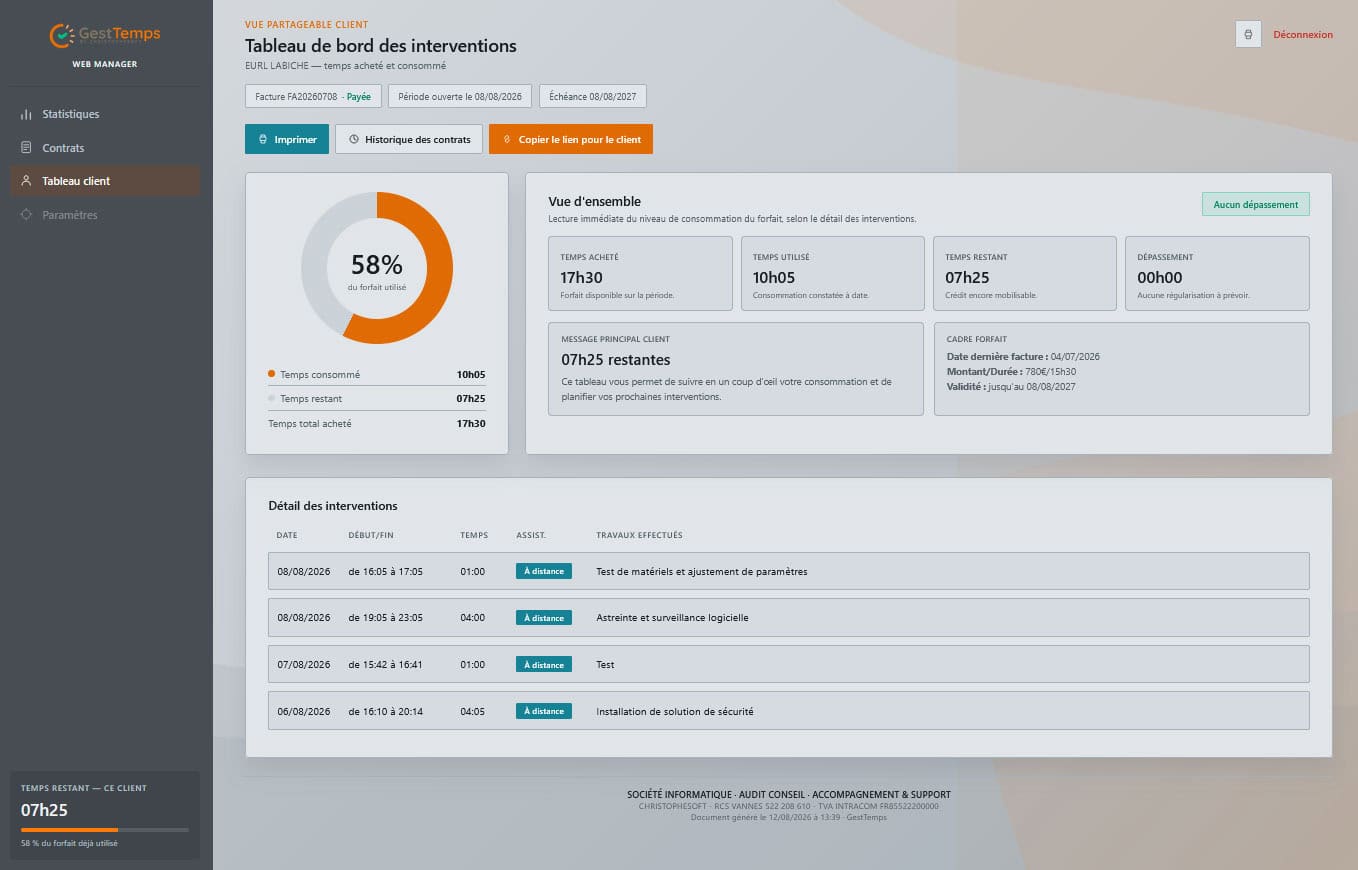This screenshot has height=870, width=1358.
Task: Click the Paramètres gear icon
Action: pos(27,215)
